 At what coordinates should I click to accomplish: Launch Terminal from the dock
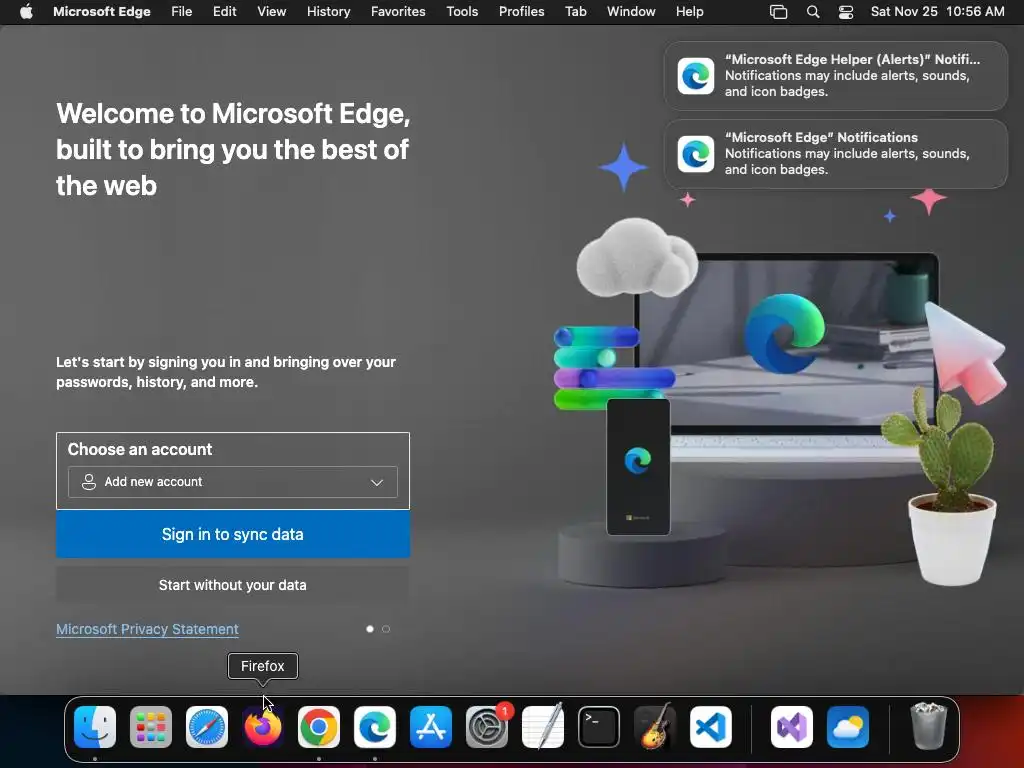(x=599, y=727)
